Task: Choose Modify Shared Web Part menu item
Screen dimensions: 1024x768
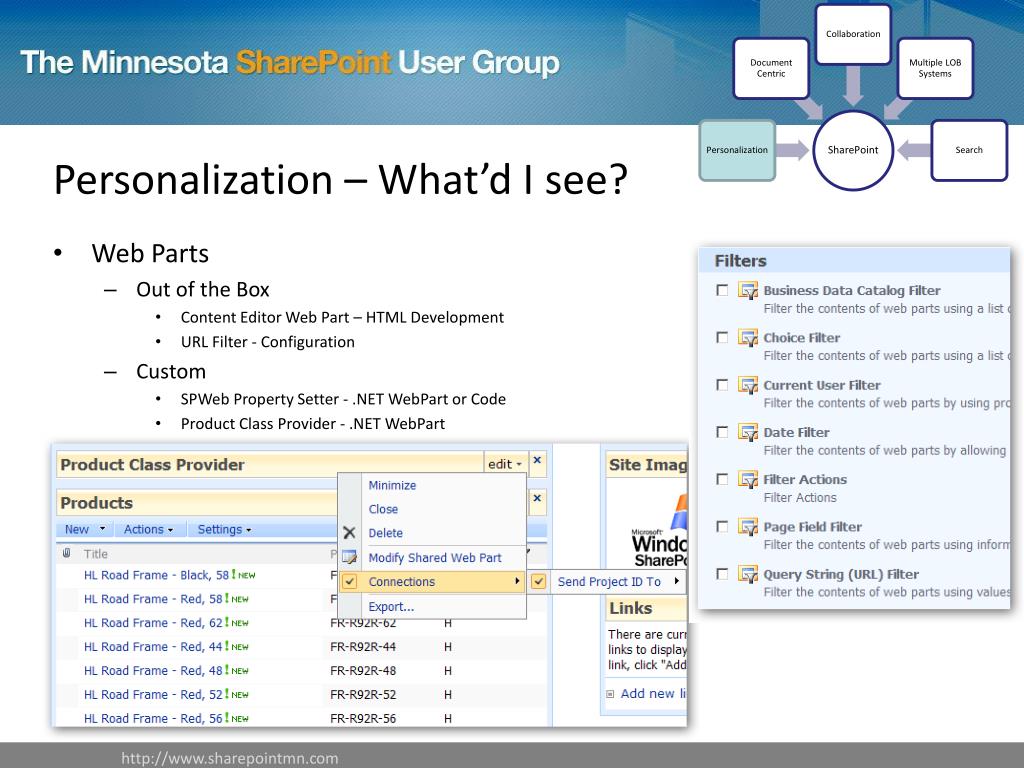Action: (x=435, y=558)
